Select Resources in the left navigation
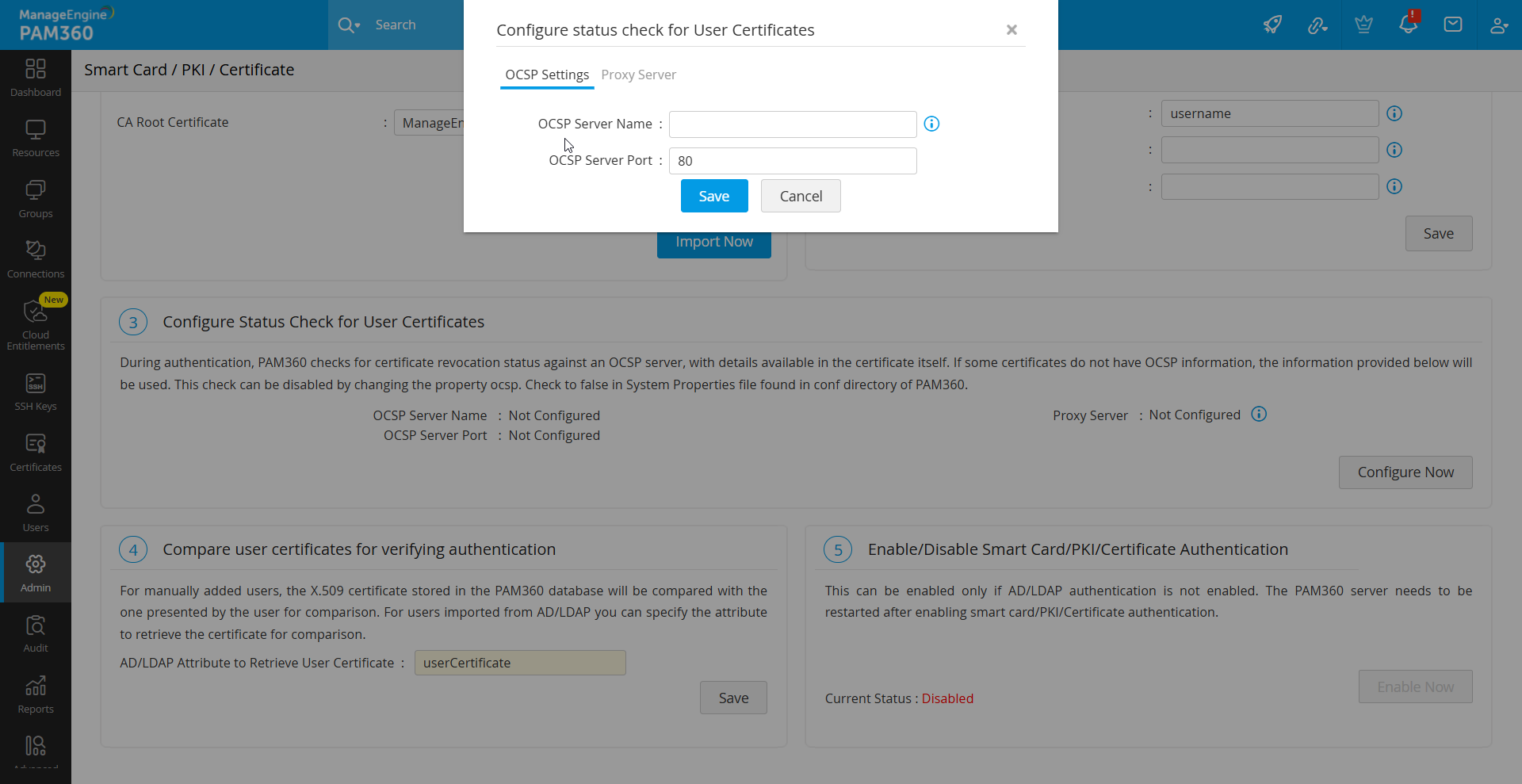Screen dimensions: 1522x784 tap(36, 136)
